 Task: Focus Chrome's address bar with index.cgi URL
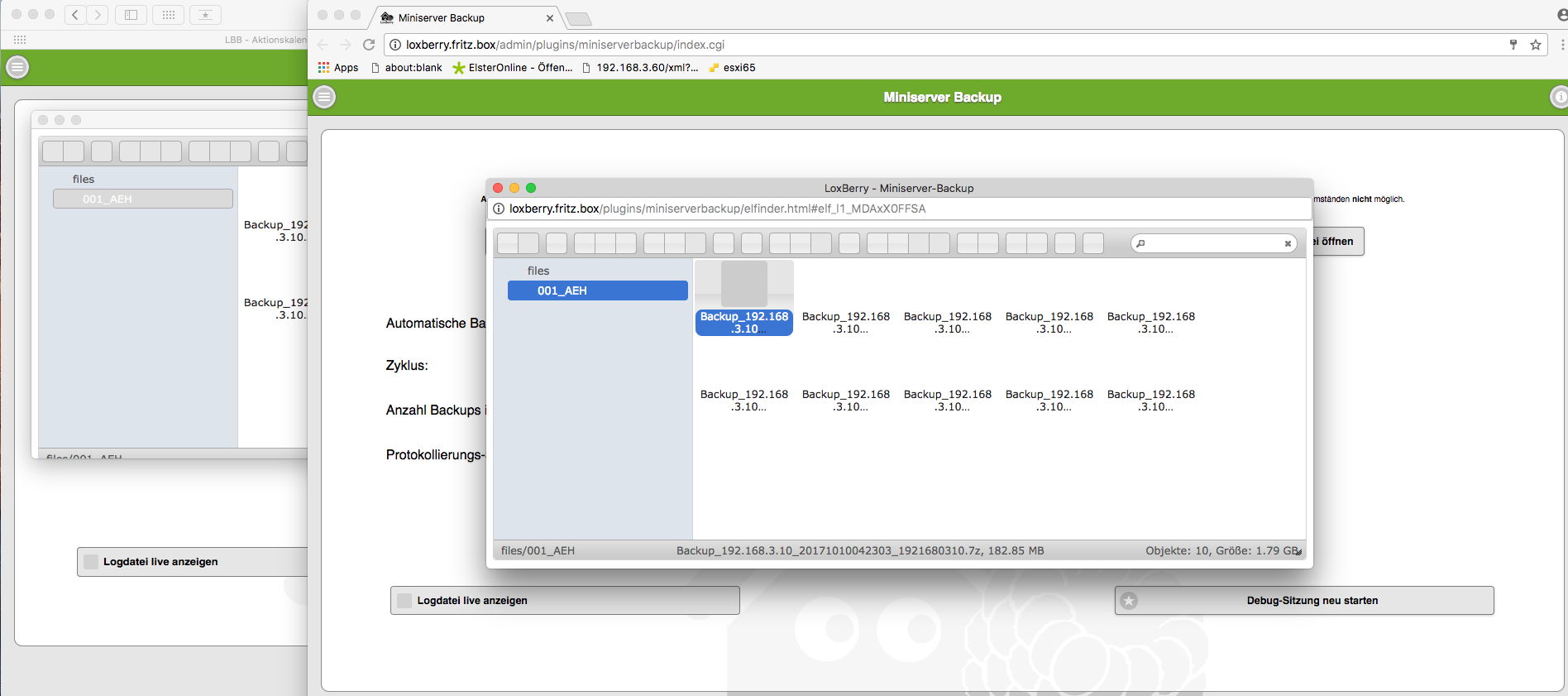966,45
